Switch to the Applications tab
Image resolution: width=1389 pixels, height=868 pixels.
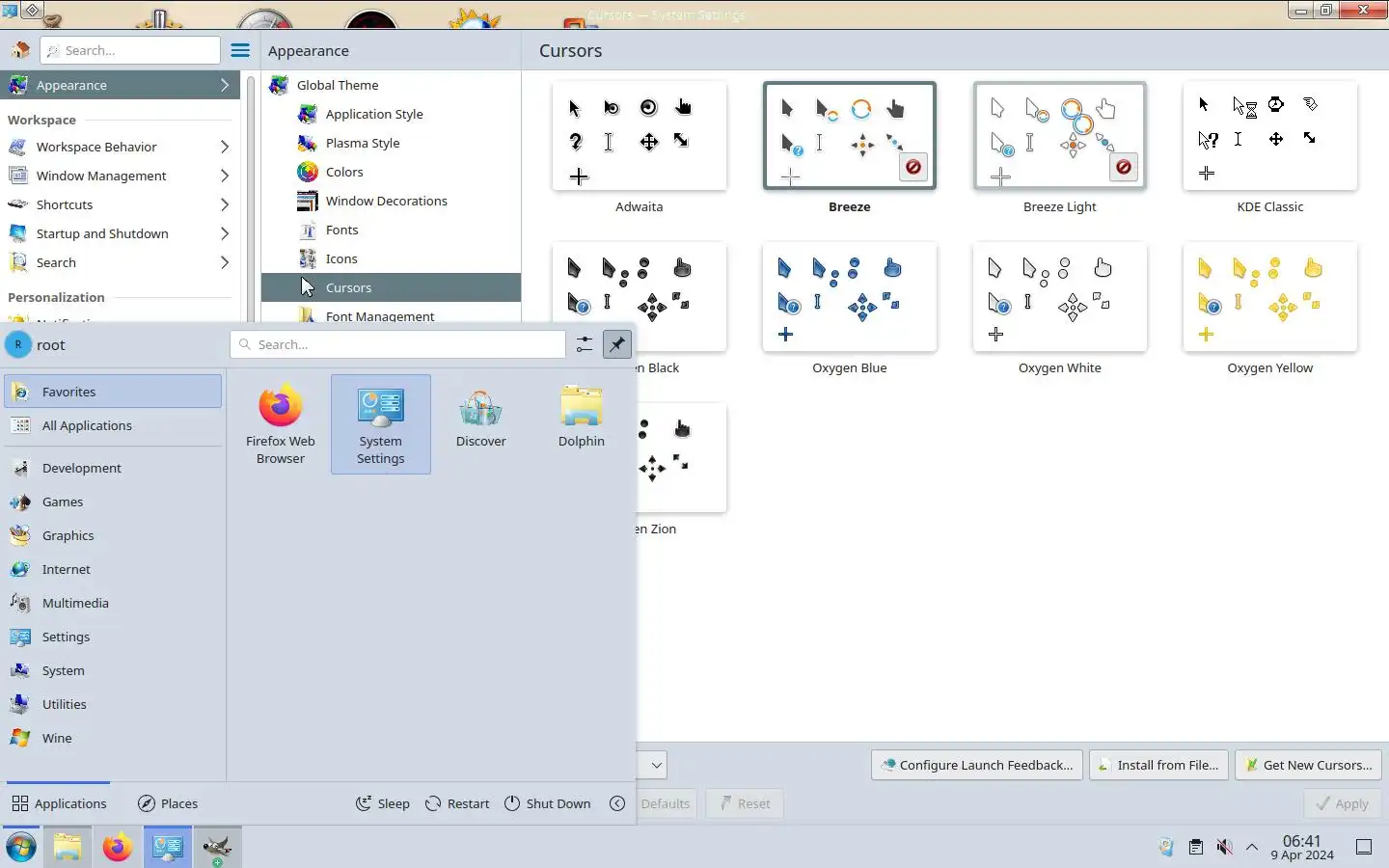(x=59, y=803)
